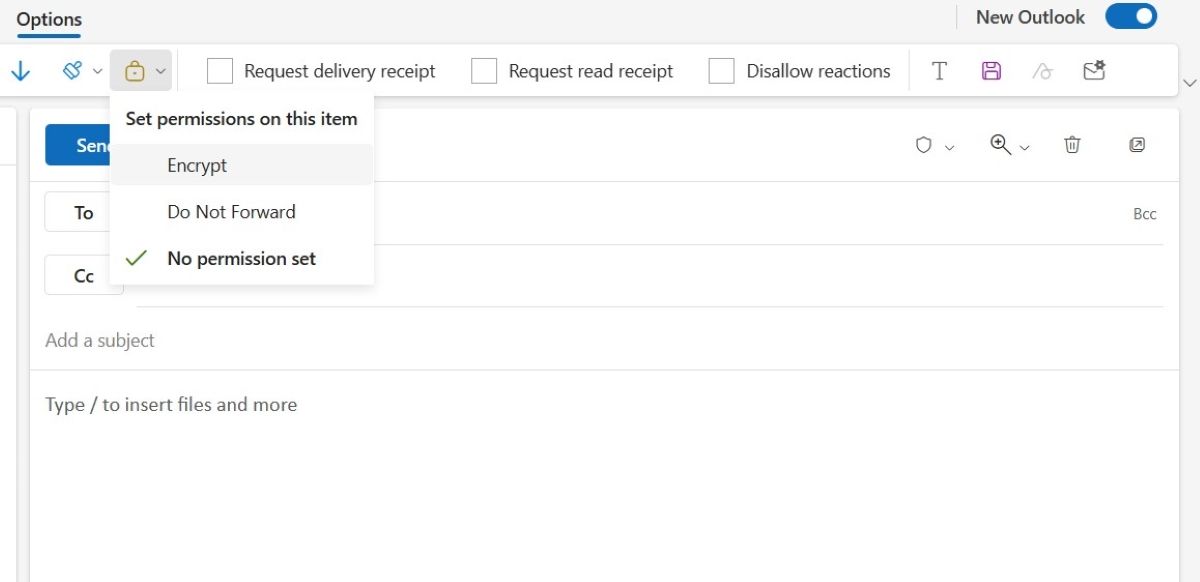1200x582 pixels.
Task: Choose Do Not Forward permission
Action: [x=230, y=211]
